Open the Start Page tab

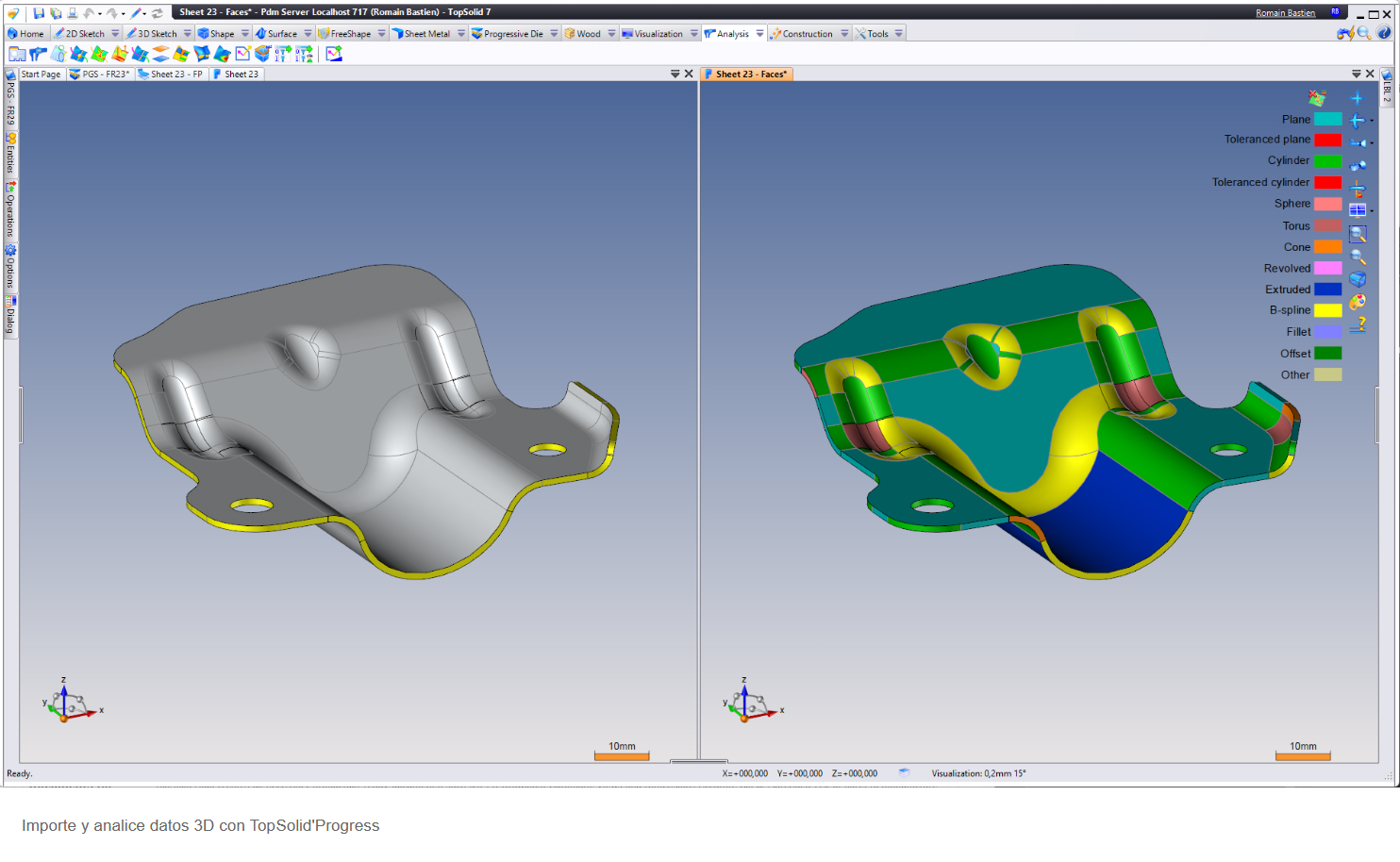tap(41, 74)
